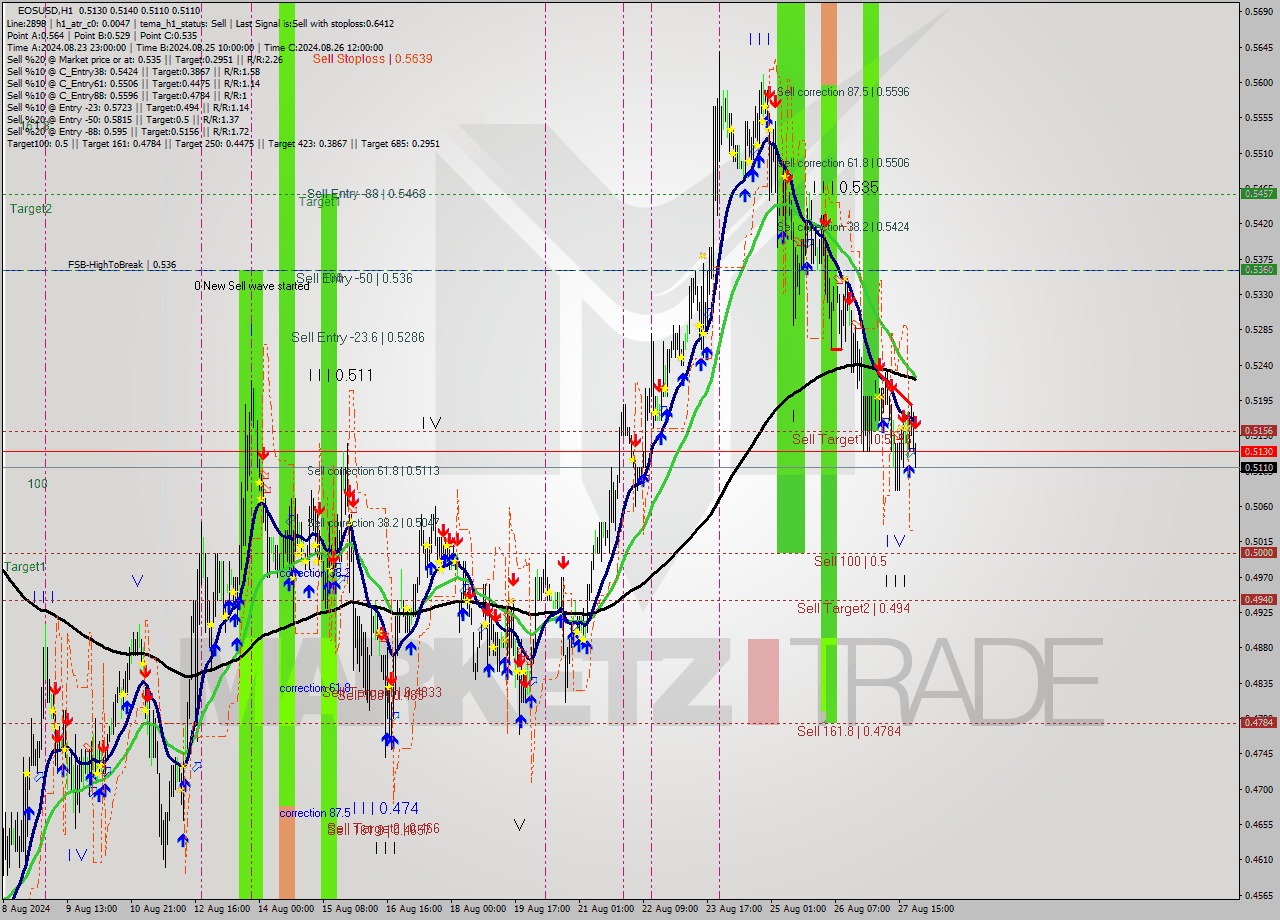Click '8 Aug 2024' on time axis
The image size is (1280, 920).
coord(24,909)
